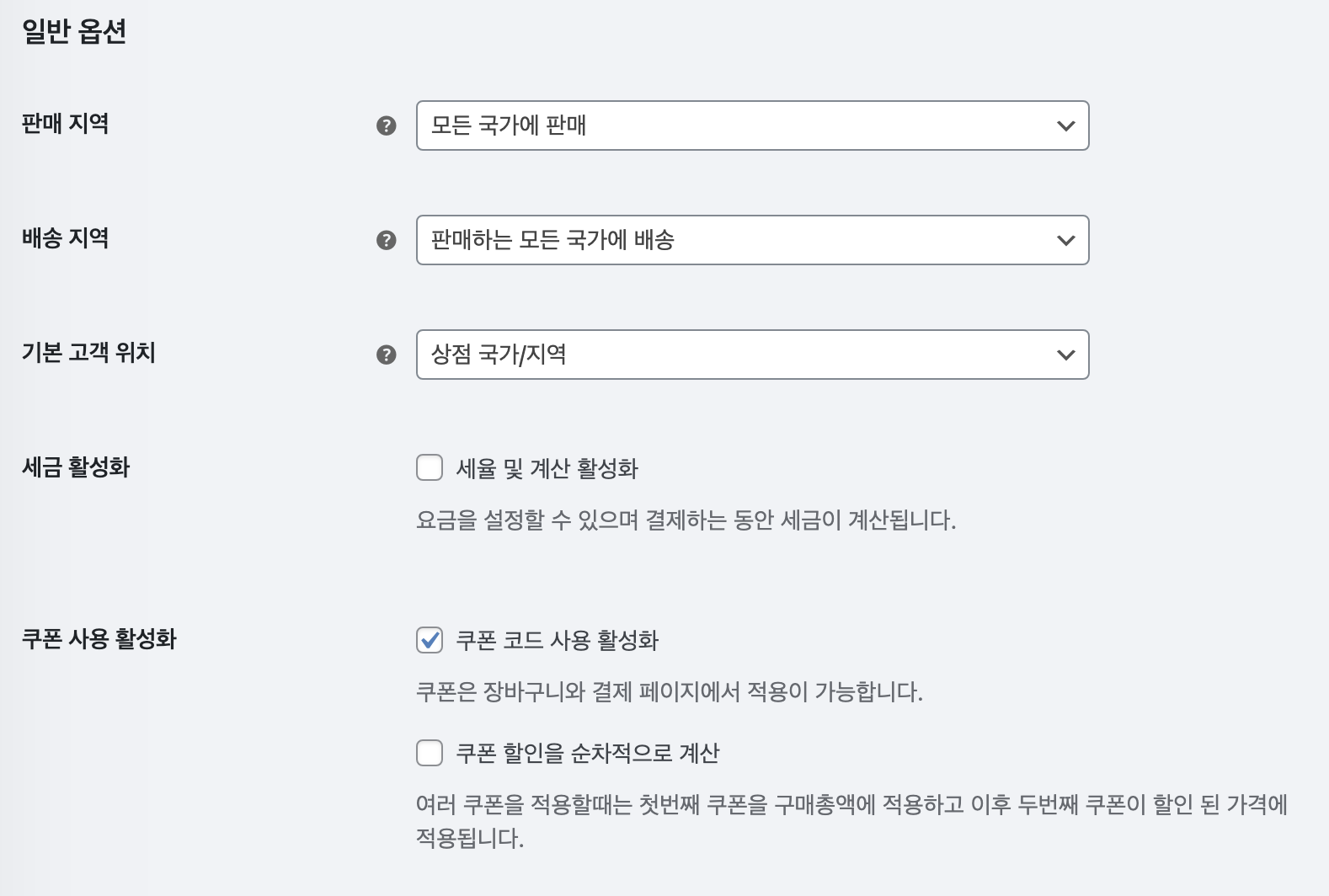
Task: Click the 일반 옵션 section heading
Action: click(74, 31)
